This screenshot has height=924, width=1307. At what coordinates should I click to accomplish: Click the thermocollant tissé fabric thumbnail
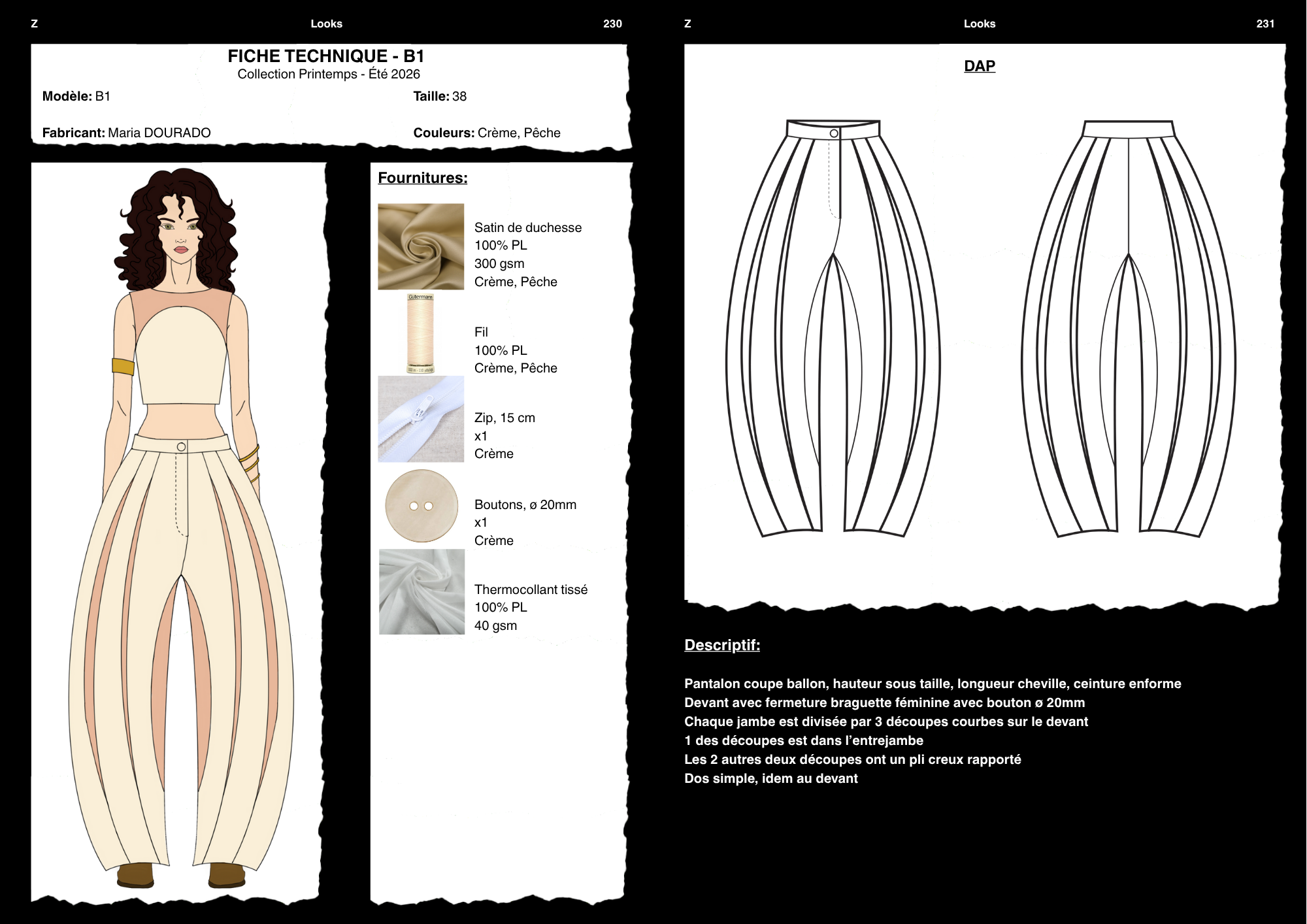pyautogui.click(x=422, y=591)
